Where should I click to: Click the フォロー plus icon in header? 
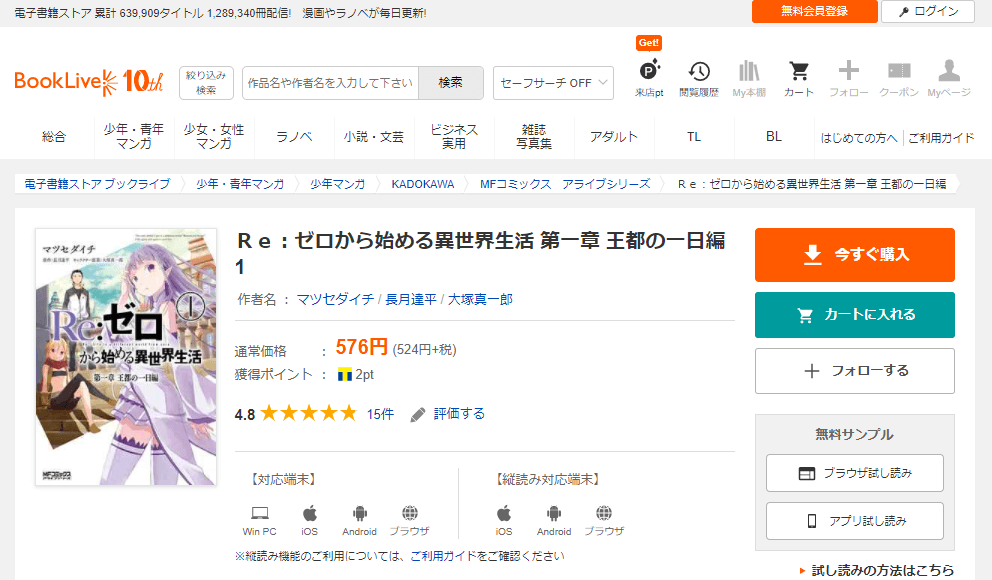tap(849, 76)
